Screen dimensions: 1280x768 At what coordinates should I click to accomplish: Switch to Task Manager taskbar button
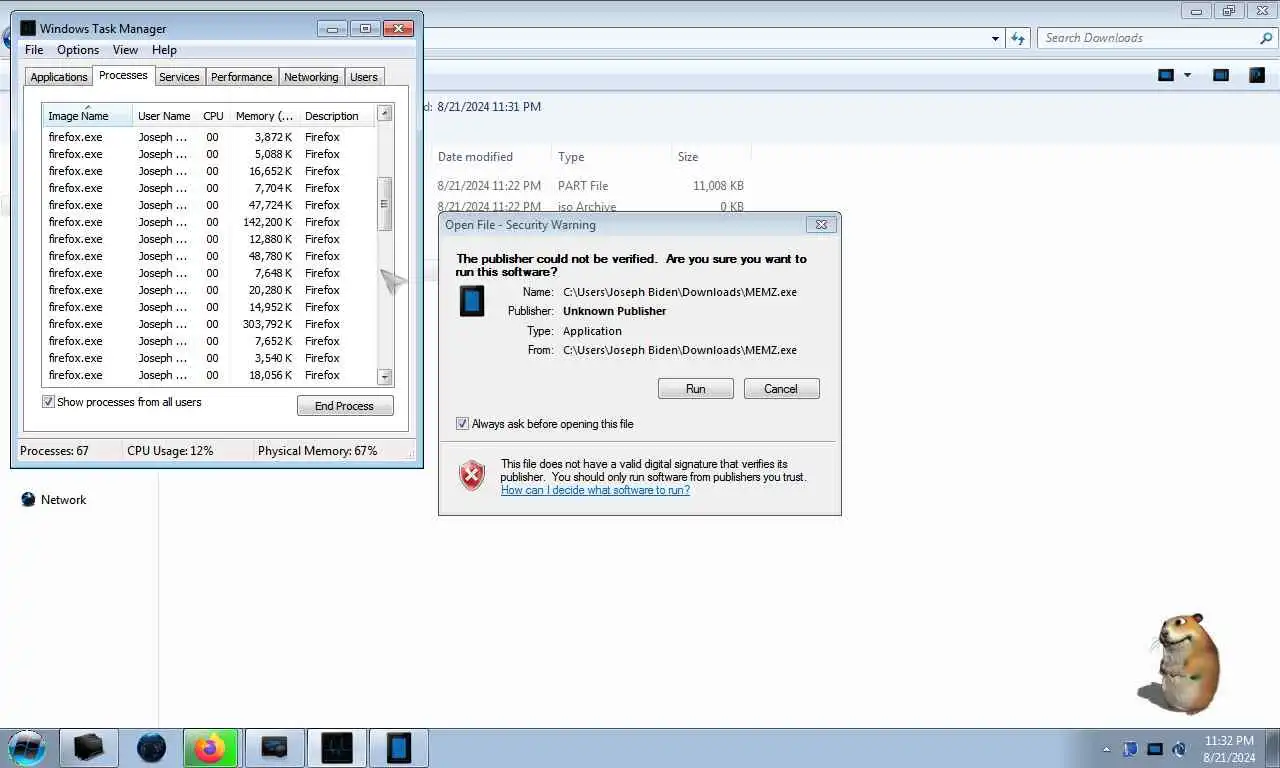(337, 748)
